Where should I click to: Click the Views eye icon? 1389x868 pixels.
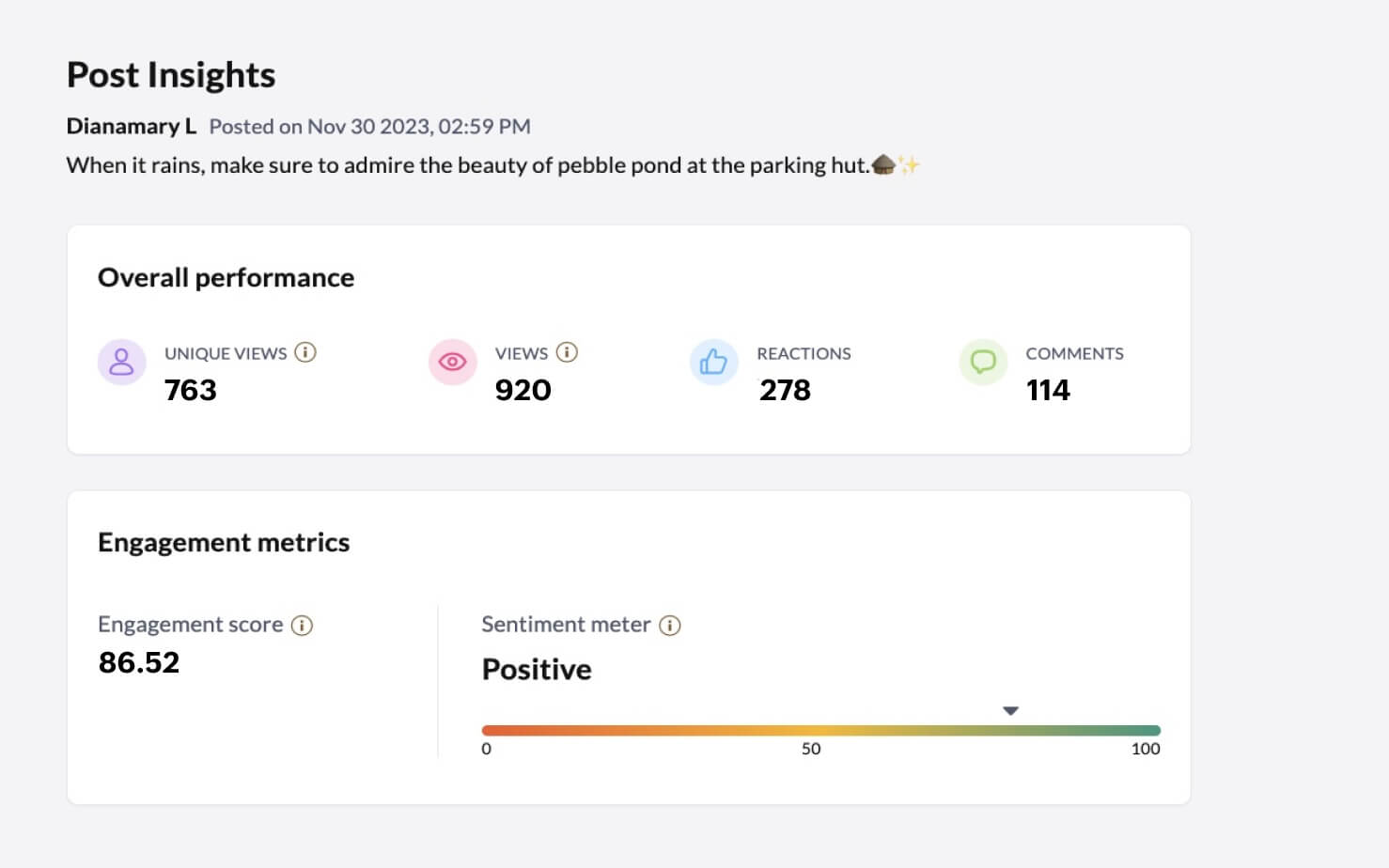coord(452,362)
